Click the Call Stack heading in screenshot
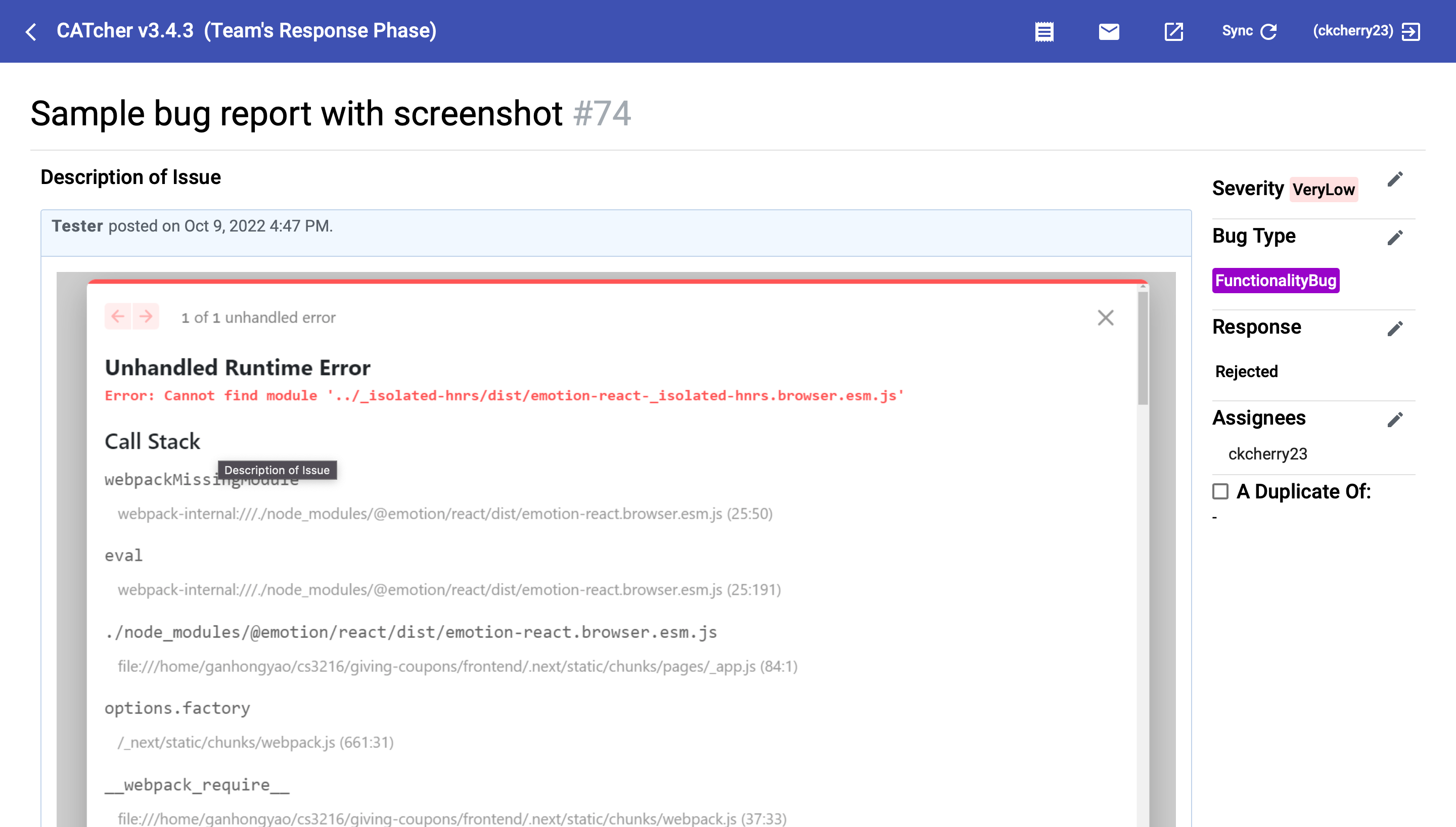 [152, 441]
